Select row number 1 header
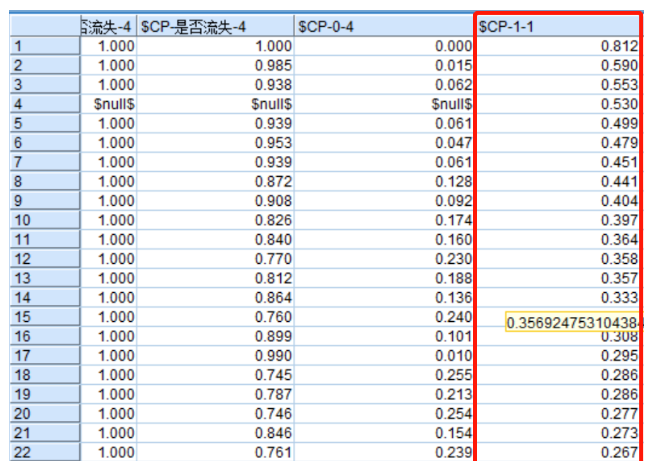649x461 pixels. coord(44,45)
